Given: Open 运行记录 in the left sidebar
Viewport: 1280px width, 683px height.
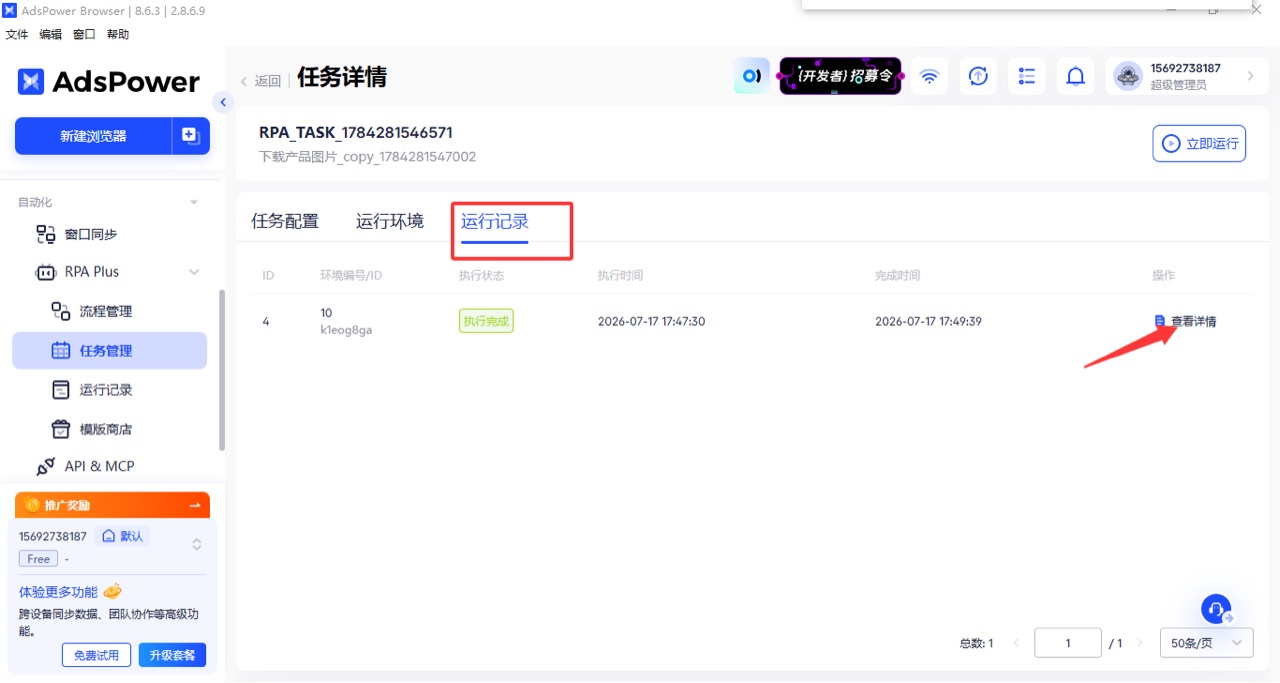Looking at the screenshot, I should [x=106, y=390].
